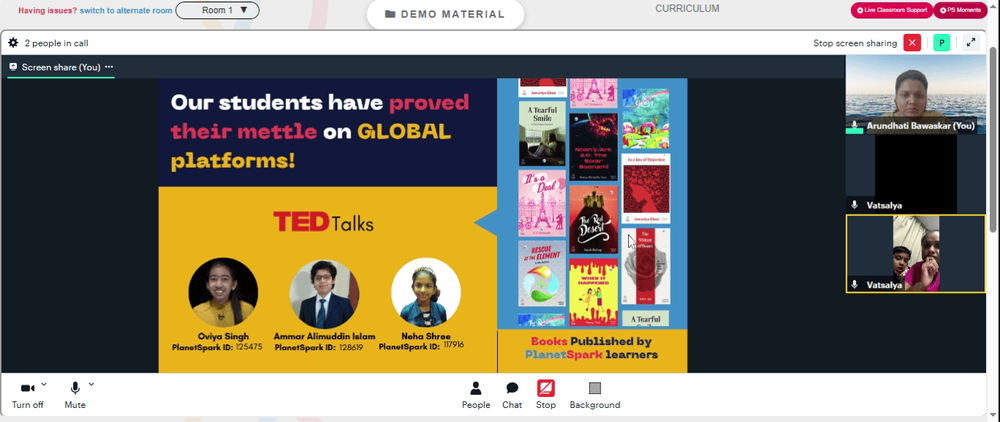
Task: Mute the microphone
Action: (x=75, y=395)
